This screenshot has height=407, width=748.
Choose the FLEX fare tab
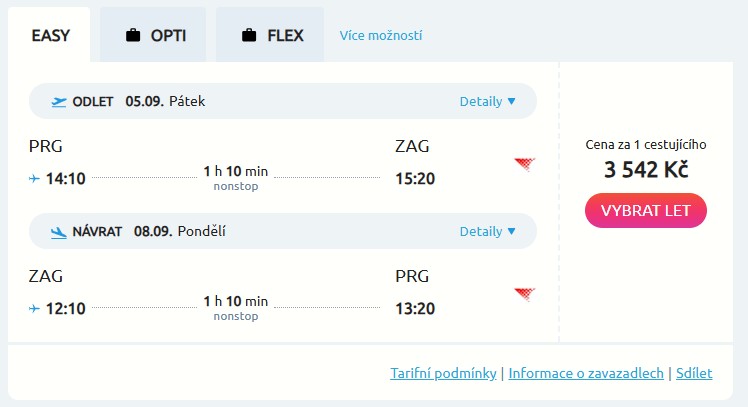[x=271, y=36]
